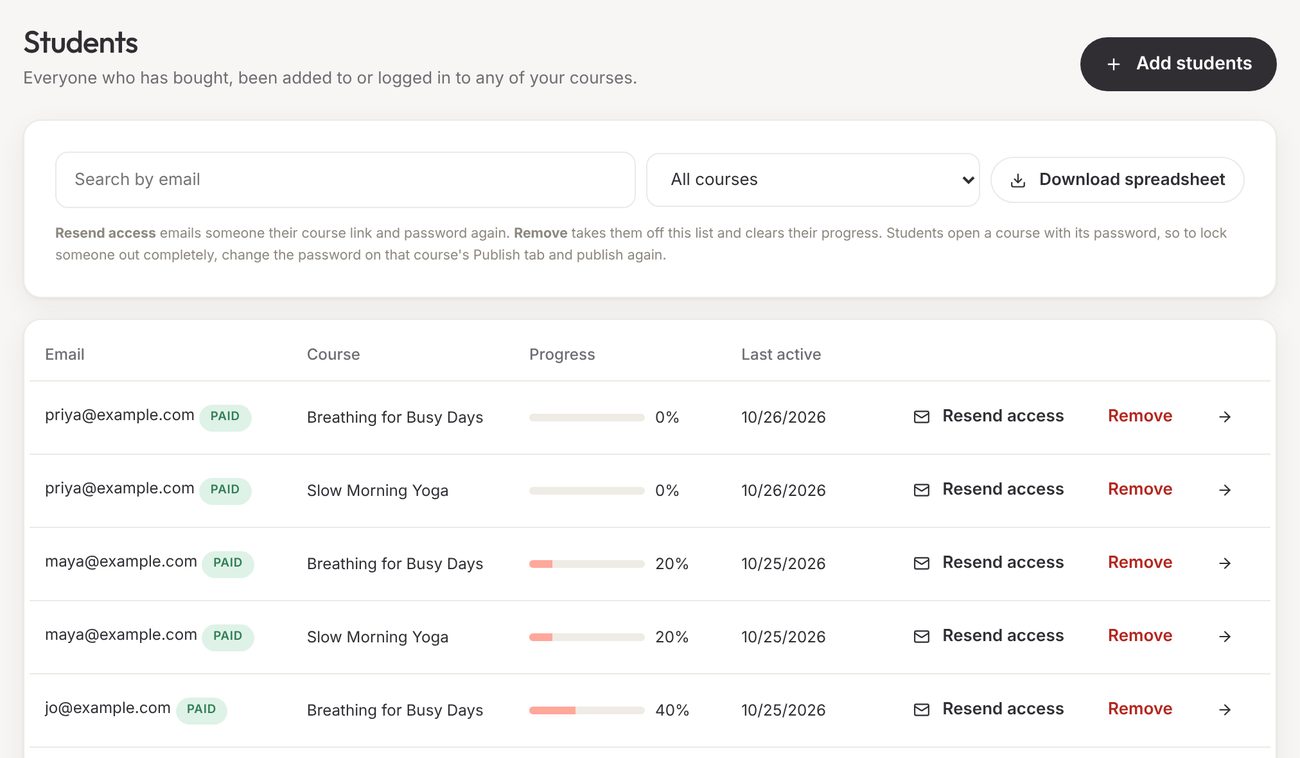Screen dimensions: 1300x758
Task: Remove priya from Breathing for Busy Days
Action: 1140,416
